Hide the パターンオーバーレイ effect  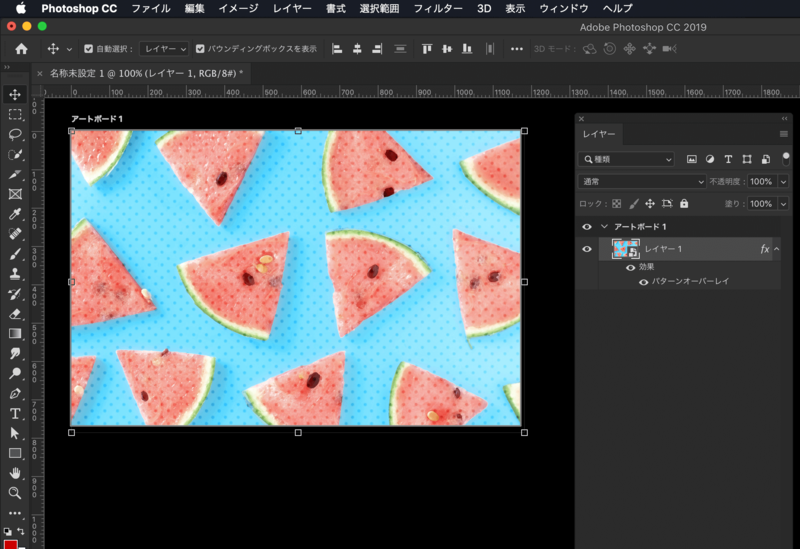[643, 282]
